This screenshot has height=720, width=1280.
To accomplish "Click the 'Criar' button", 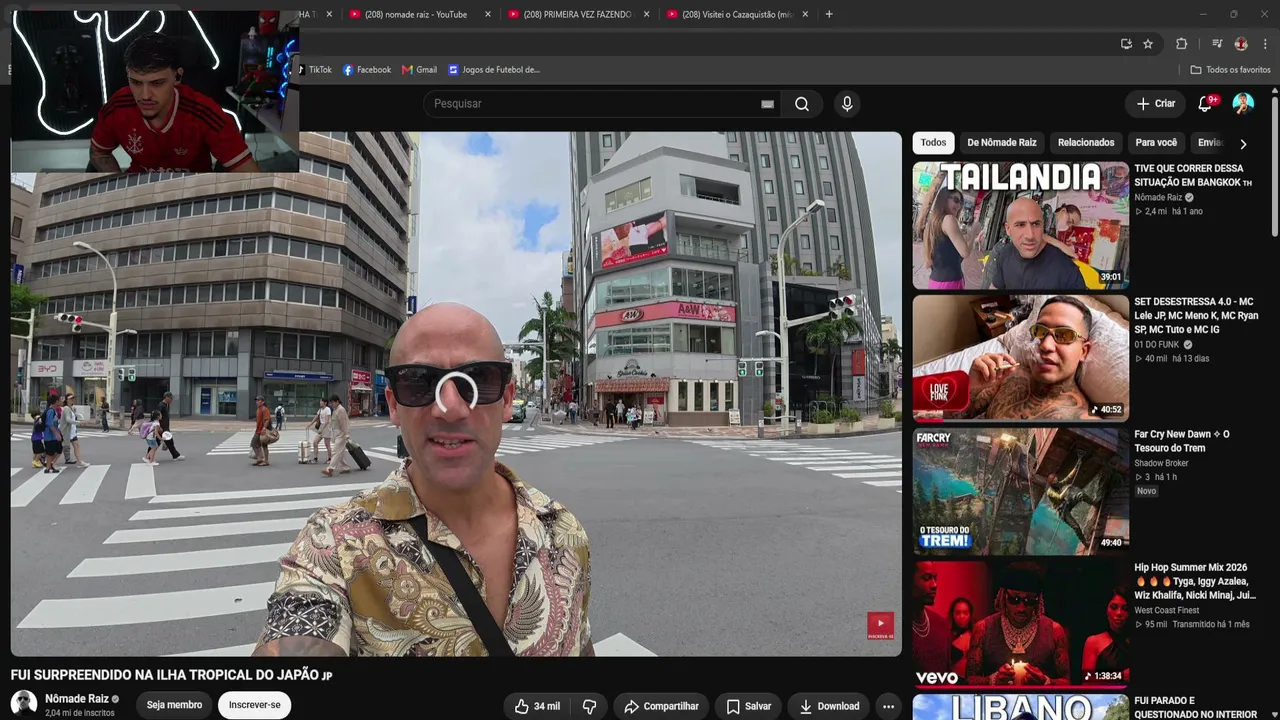I will pos(1156,103).
